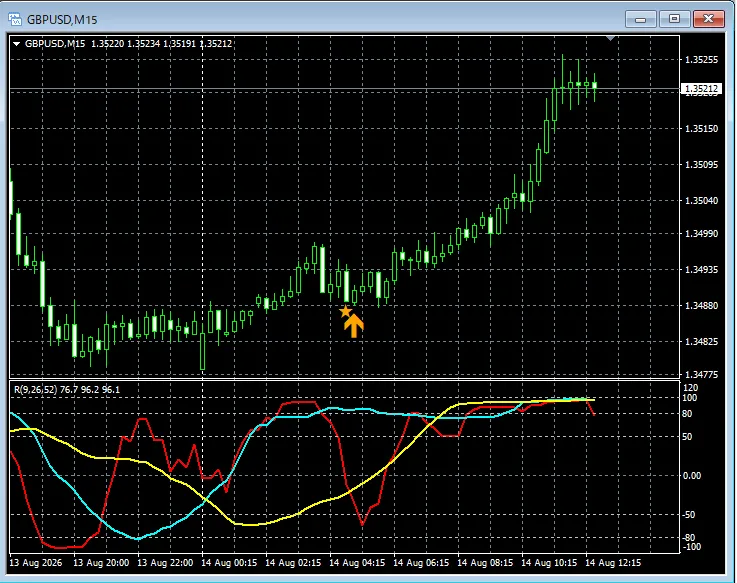Click the OHLC values 1.35220 1.35234 in header
The height and width of the screenshot is (583, 737).
(x=125, y=44)
